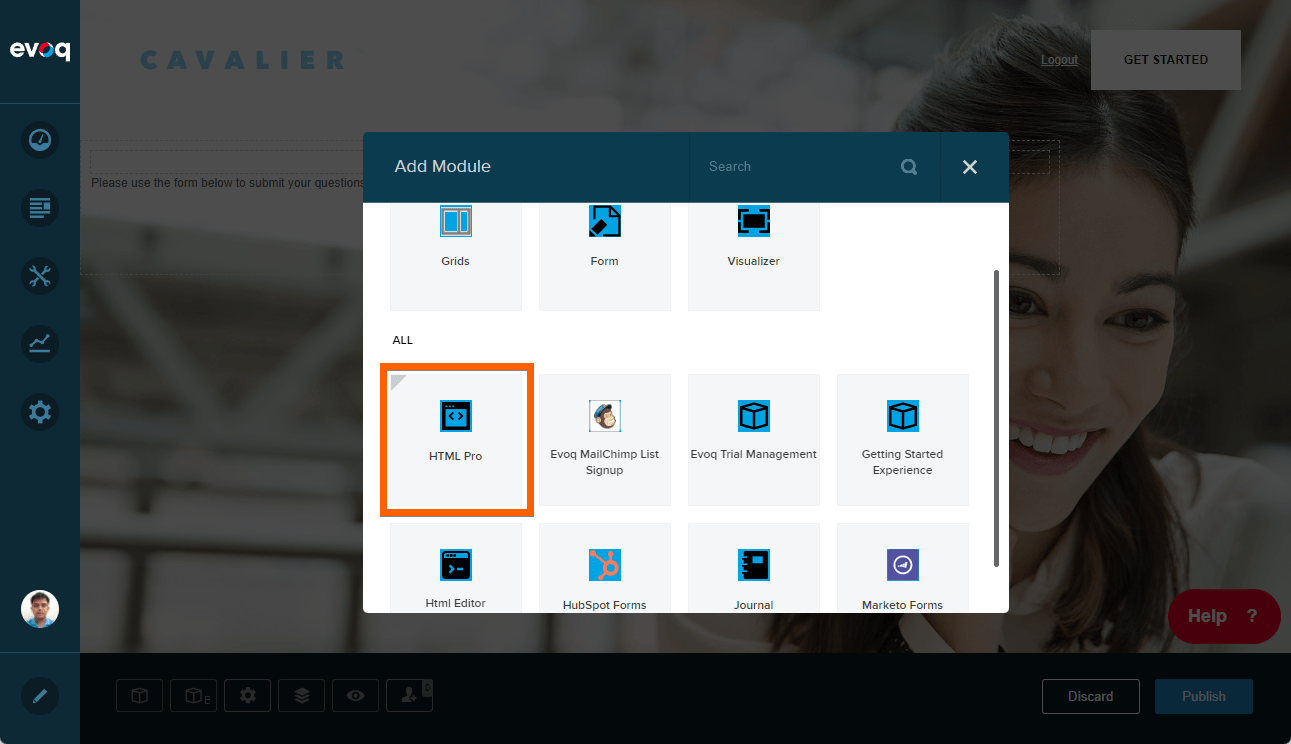This screenshot has height=744, width=1291.
Task: Close the Add Module dialog
Action: [969, 167]
